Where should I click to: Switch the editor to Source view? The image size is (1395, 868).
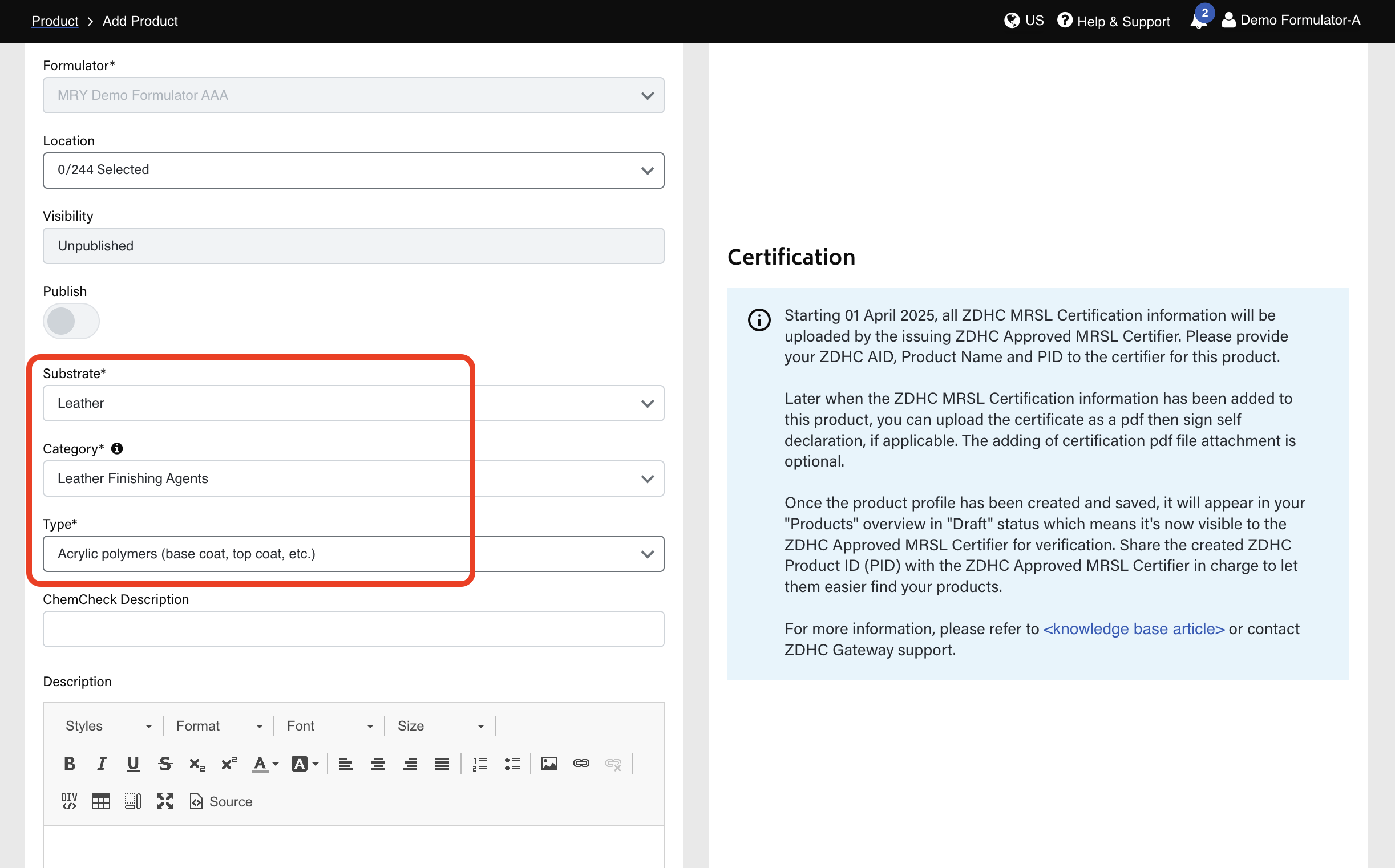point(221,801)
